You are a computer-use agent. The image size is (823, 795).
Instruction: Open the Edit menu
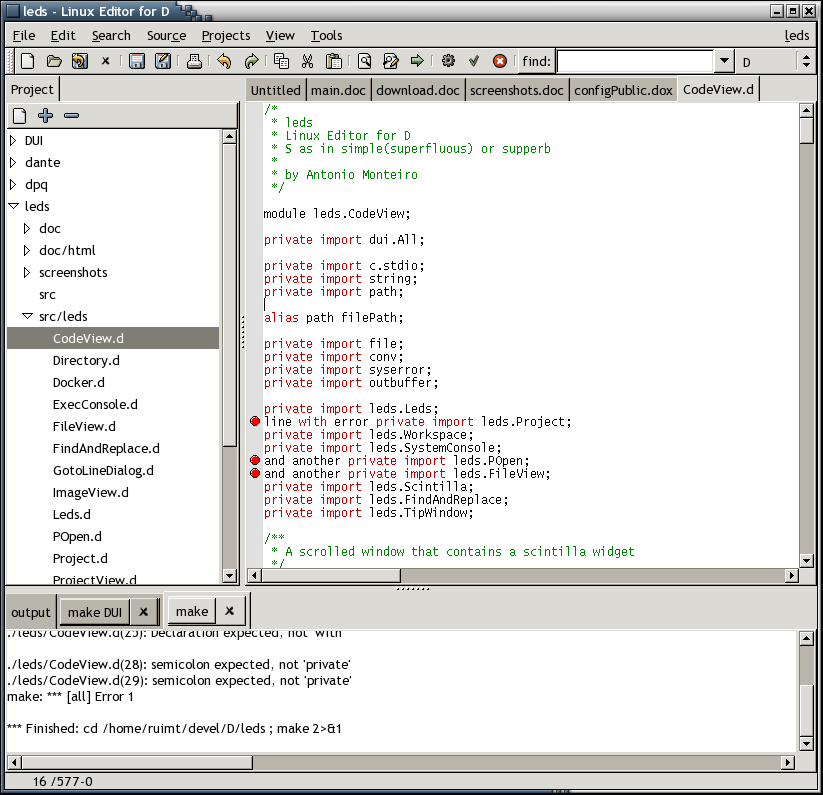click(x=63, y=36)
